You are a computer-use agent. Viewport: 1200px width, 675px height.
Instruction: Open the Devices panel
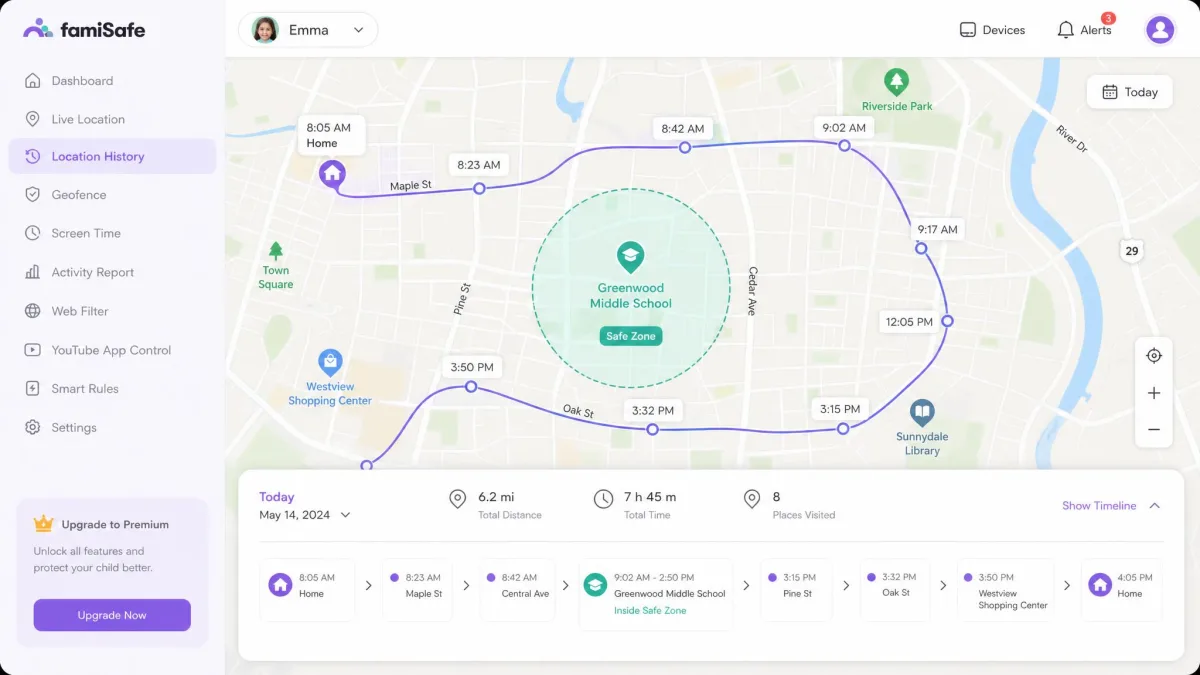pos(992,30)
